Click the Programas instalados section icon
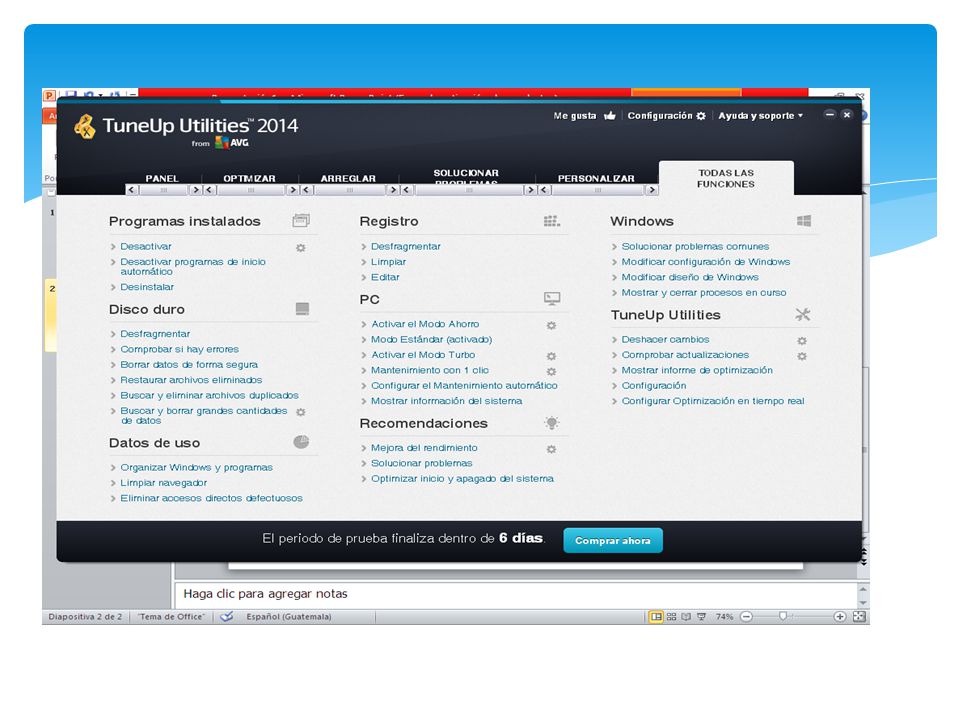960x720 pixels. (301, 220)
